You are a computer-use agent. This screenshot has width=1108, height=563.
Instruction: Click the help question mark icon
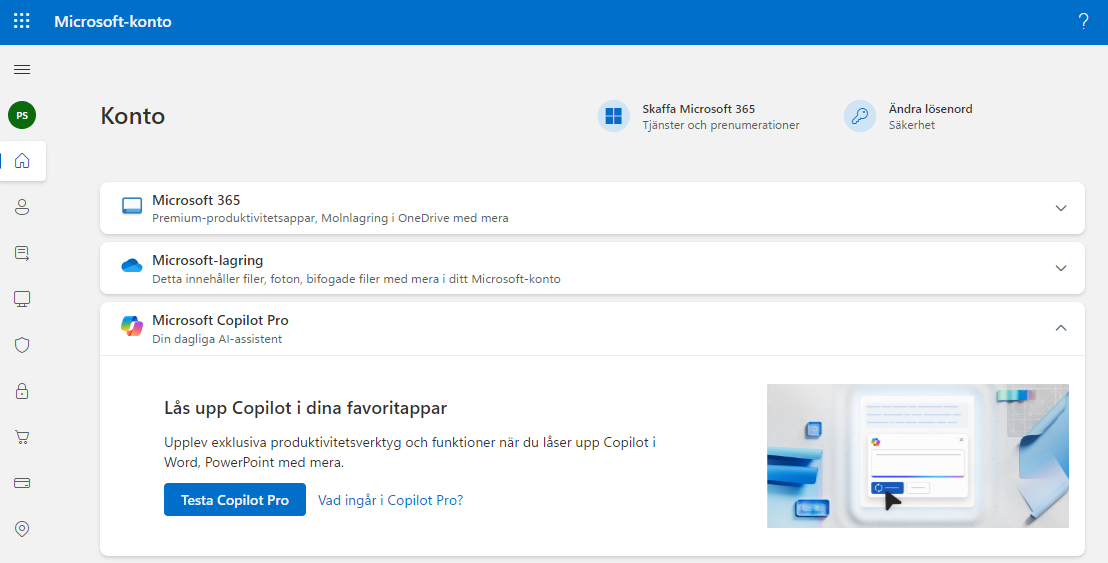click(1083, 21)
